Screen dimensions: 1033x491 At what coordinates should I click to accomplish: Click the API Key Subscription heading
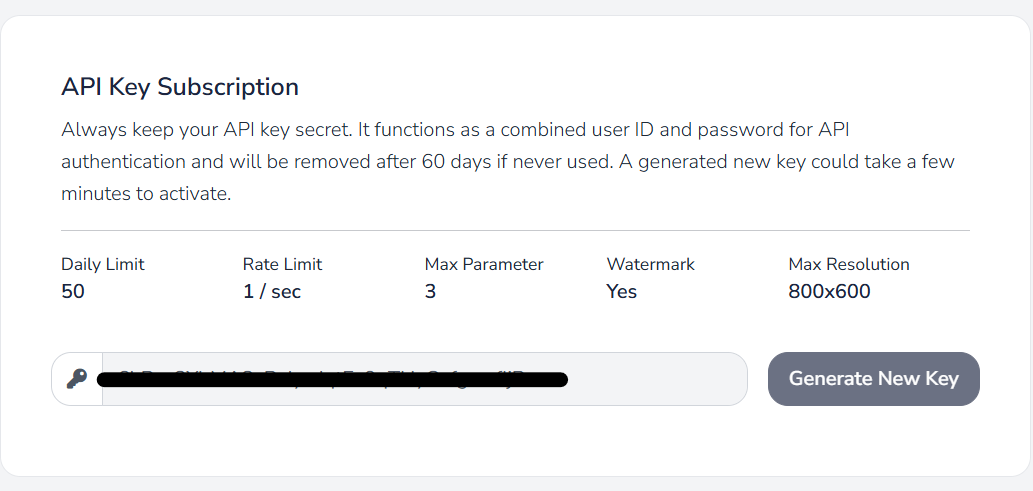click(x=180, y=87)
